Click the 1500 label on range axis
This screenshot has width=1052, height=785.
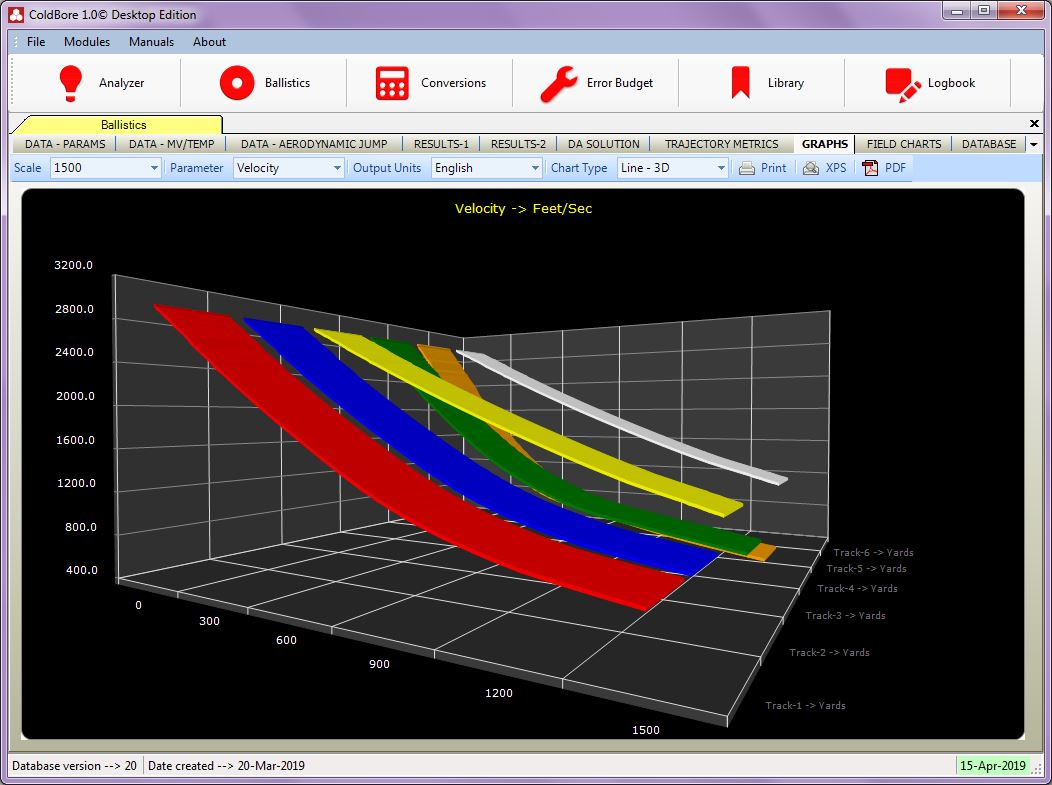click(645, 730)
